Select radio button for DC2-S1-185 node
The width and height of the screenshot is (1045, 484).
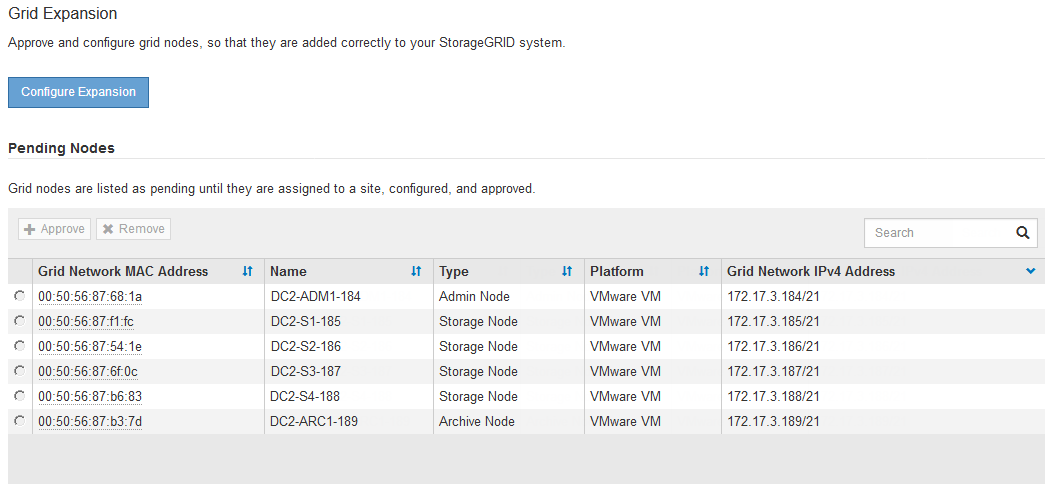20,321
